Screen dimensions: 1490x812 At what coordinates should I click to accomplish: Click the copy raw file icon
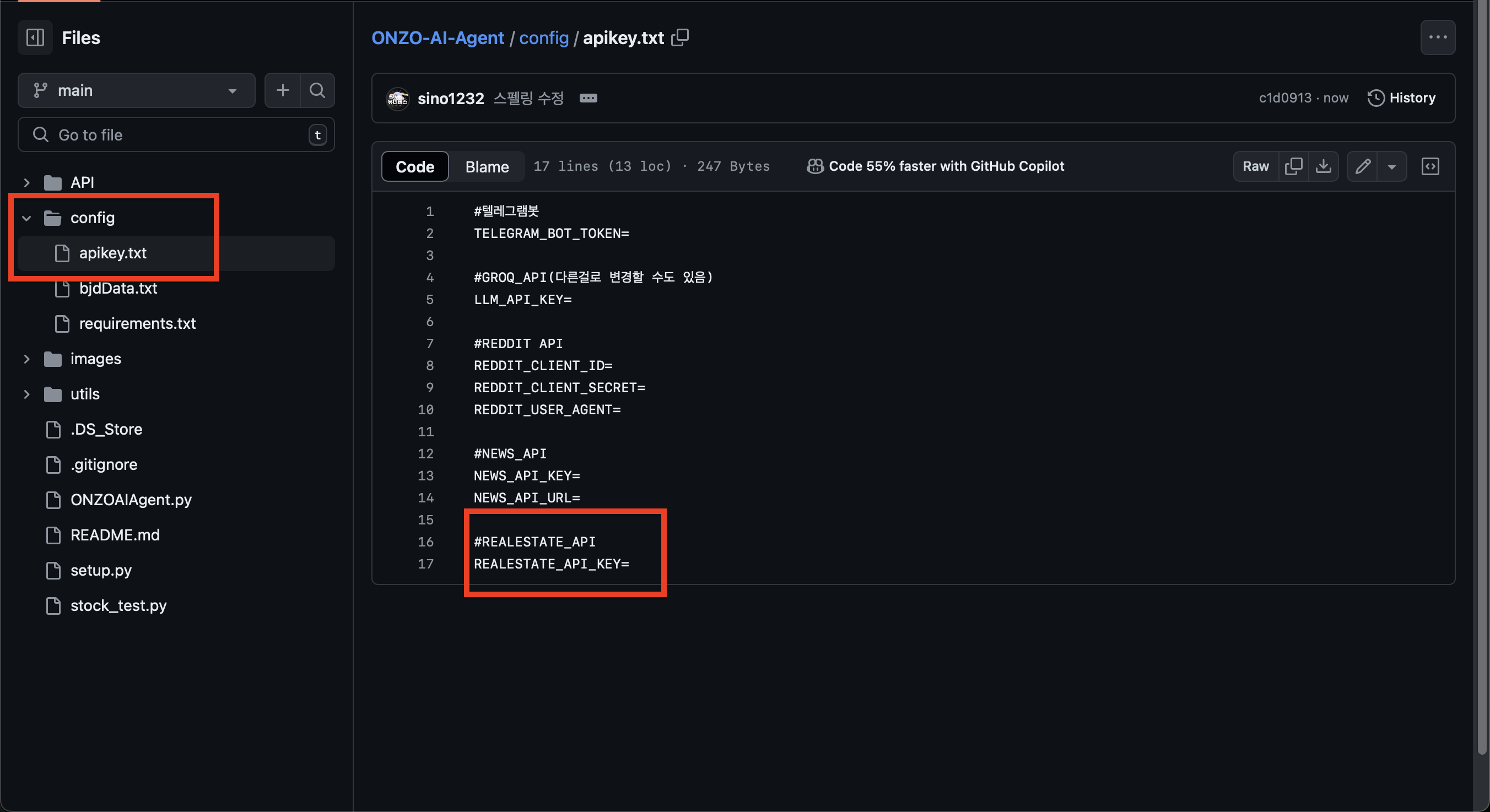coord(1293,166)
